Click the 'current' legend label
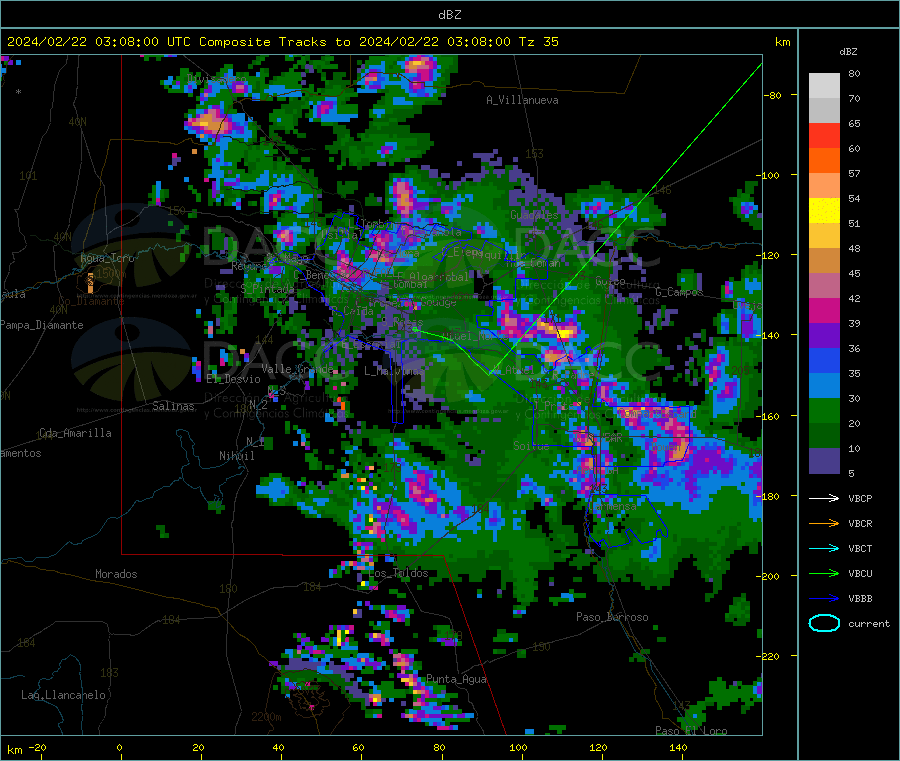 pyautogui.click(x=868, y=623)
